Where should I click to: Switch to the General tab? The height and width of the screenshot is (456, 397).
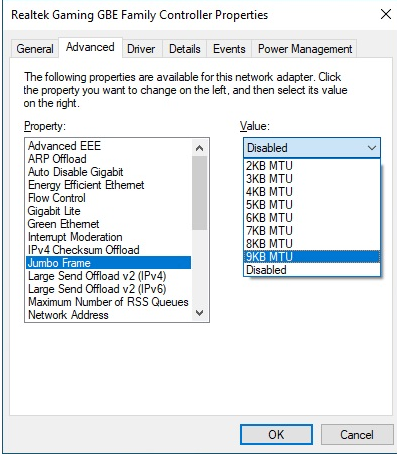pos(35,49)
